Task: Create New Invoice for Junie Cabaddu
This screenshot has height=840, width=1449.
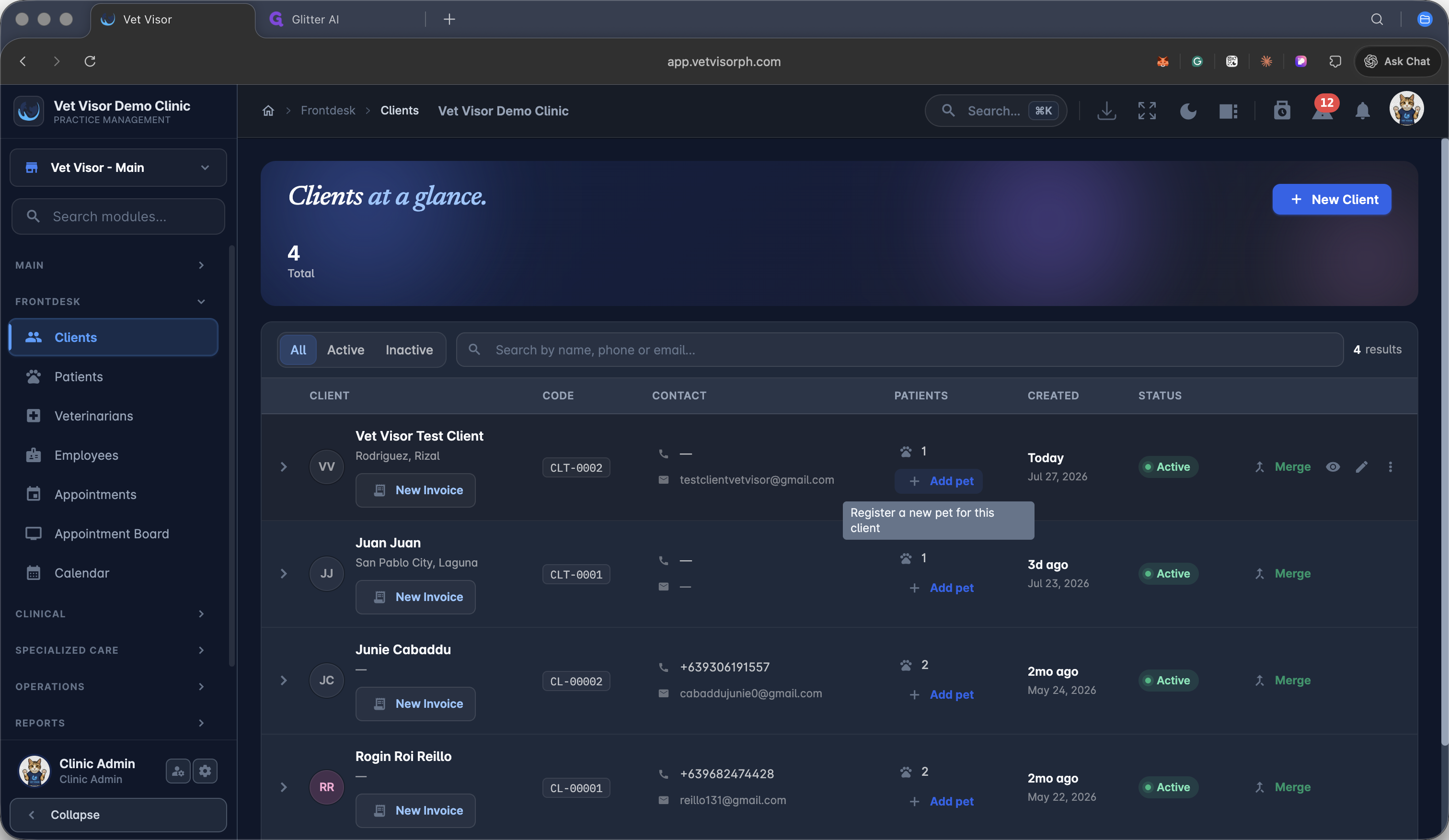Action: tap(415, 704)
